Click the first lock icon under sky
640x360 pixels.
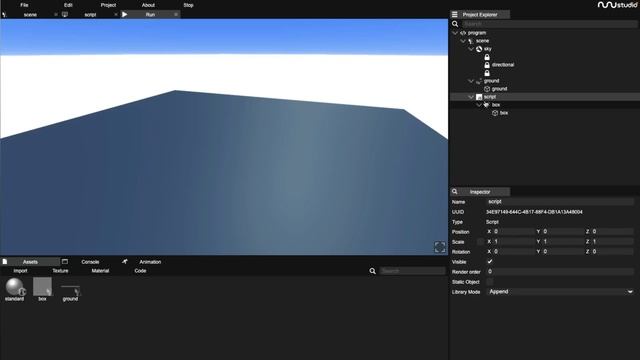487,57
